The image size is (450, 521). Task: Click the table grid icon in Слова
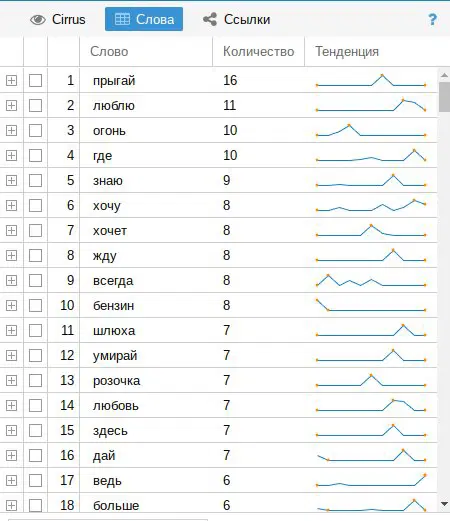122,19
